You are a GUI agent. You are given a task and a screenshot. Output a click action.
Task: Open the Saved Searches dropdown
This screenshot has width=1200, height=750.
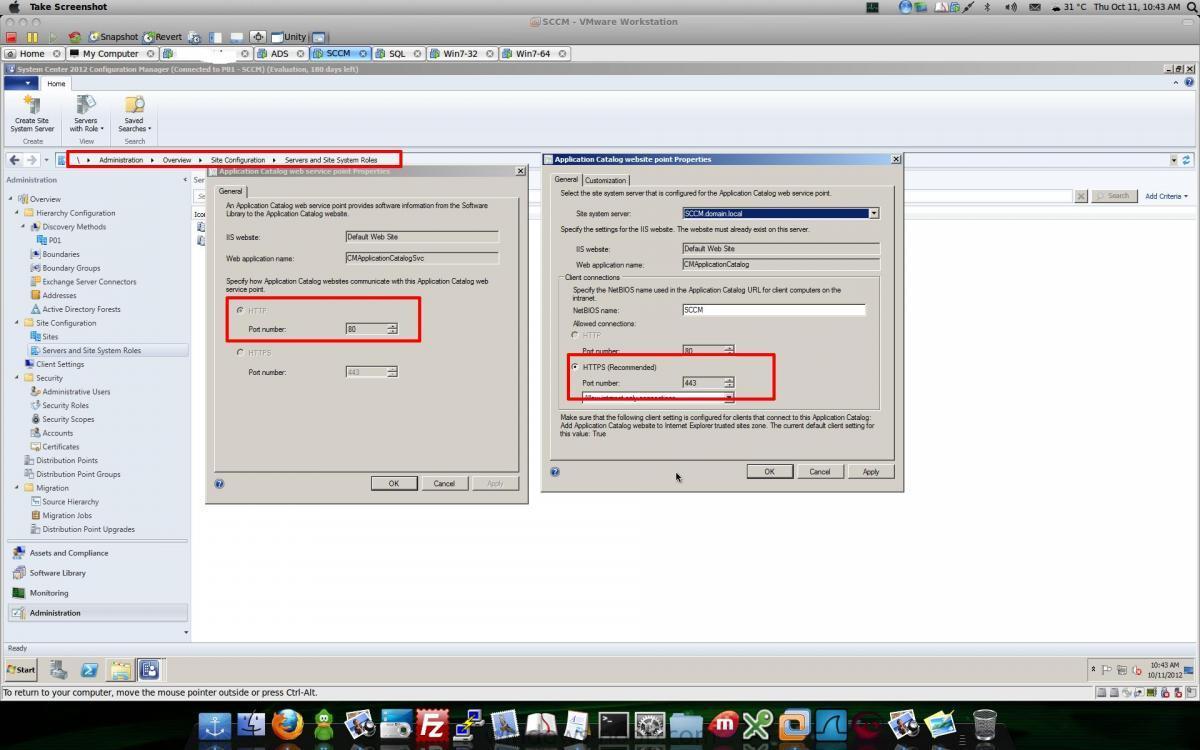point(134,114)
